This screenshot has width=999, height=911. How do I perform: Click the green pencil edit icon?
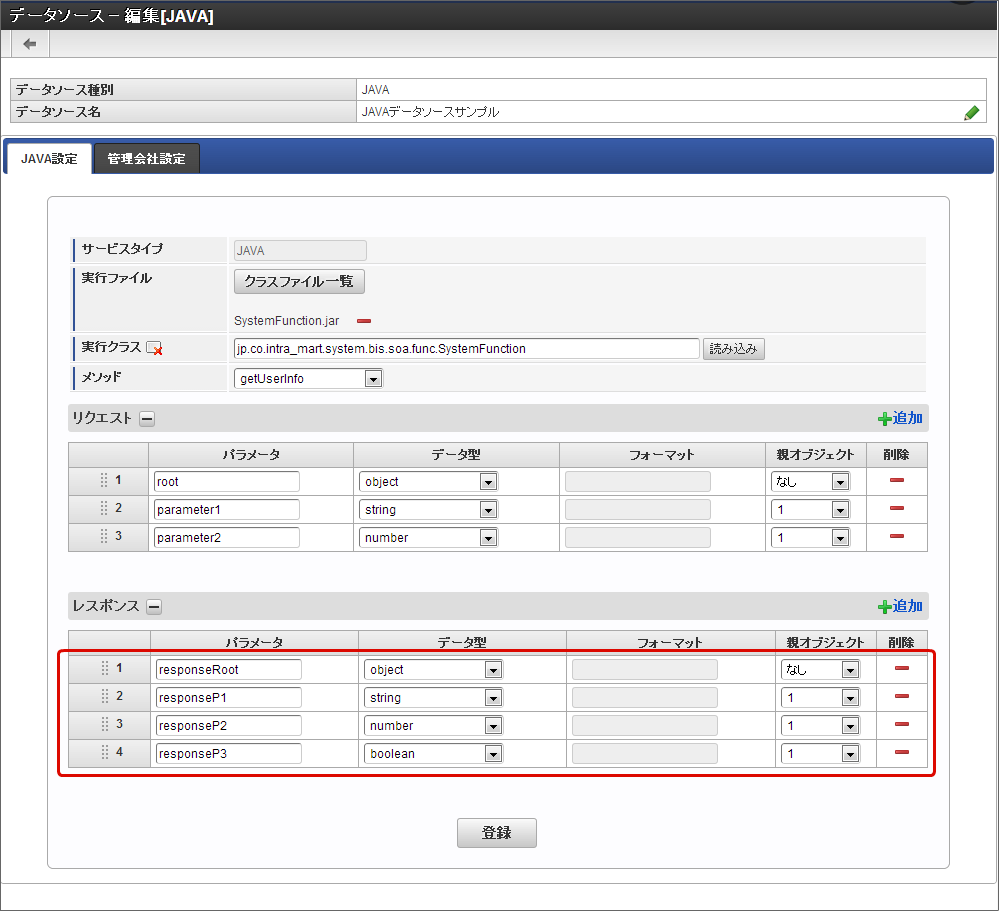[971, 113]
